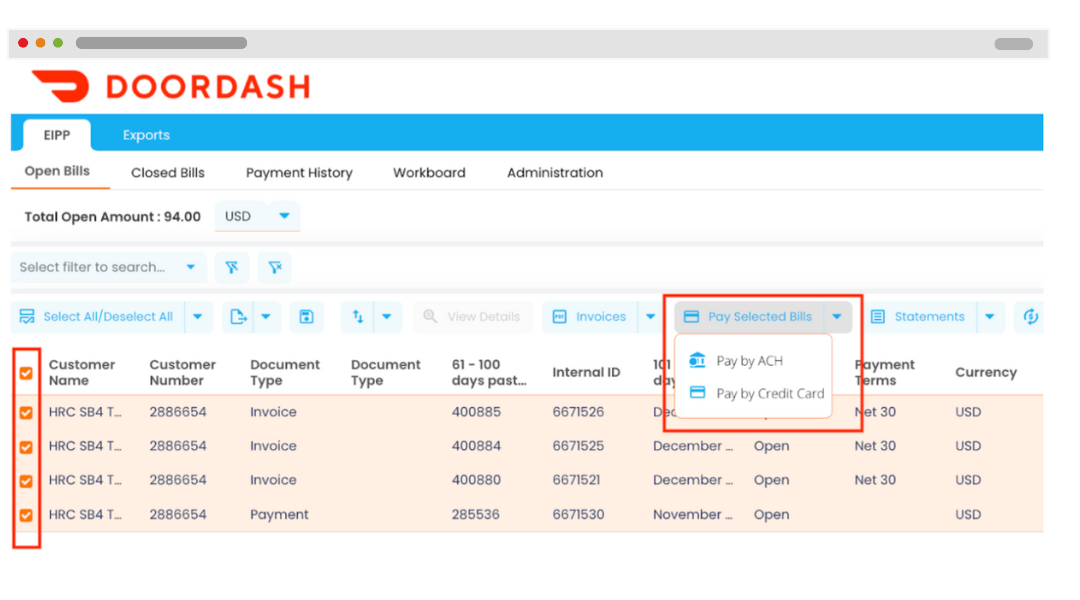Expand the Select All/Deselect All arrow

198,317
